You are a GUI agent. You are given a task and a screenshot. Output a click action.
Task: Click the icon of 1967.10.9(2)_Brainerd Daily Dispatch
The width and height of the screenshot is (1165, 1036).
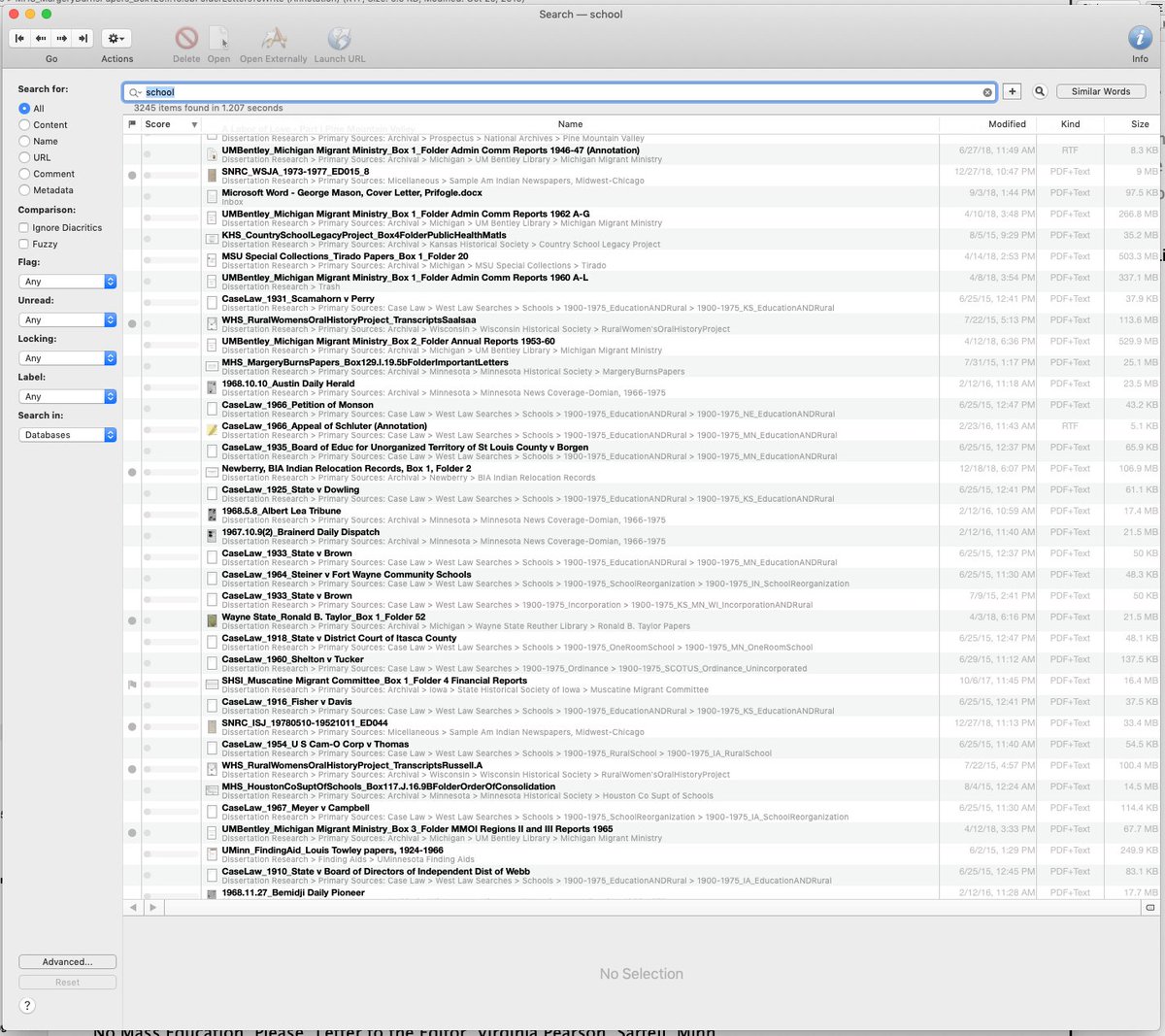[x=212, y=536]
